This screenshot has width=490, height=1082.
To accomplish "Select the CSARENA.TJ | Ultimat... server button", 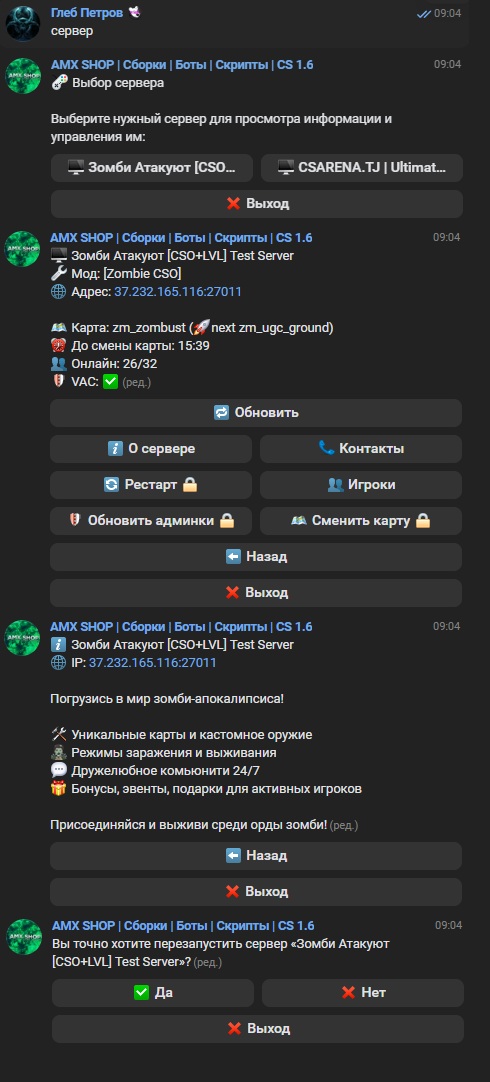I will click(x=362, y=168).
